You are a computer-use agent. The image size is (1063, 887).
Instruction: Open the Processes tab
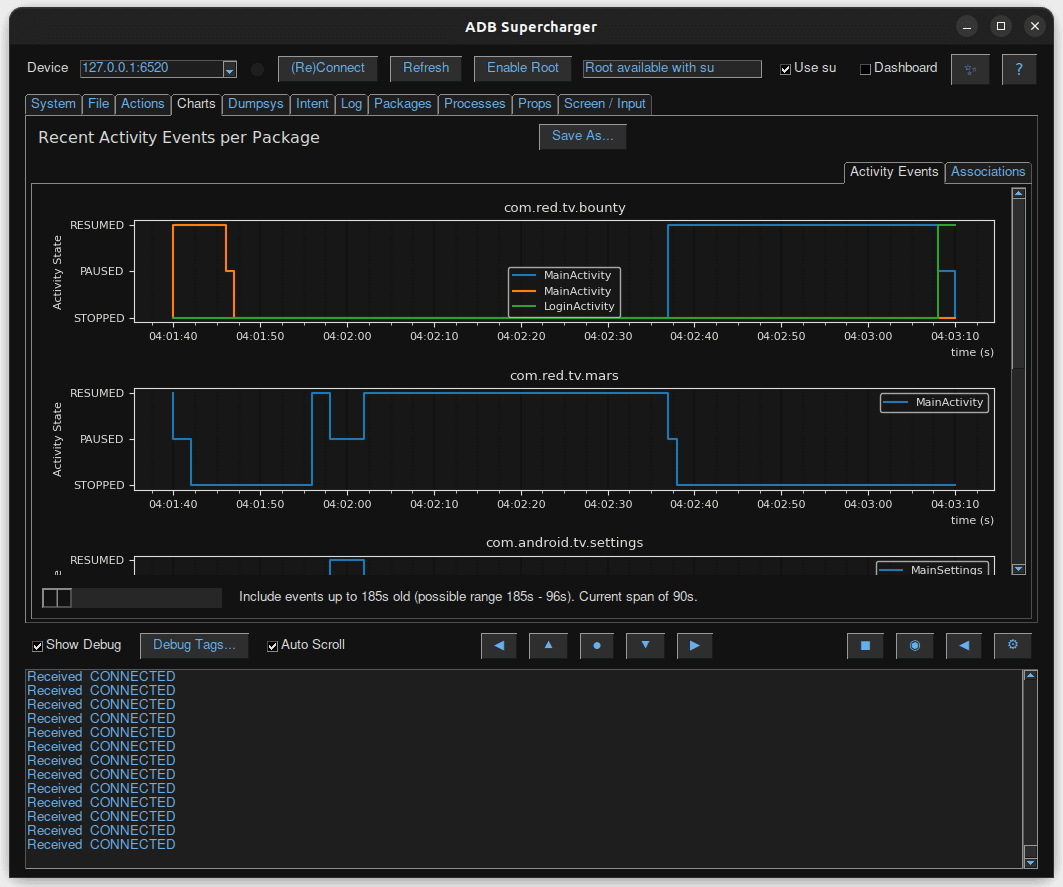475,104
